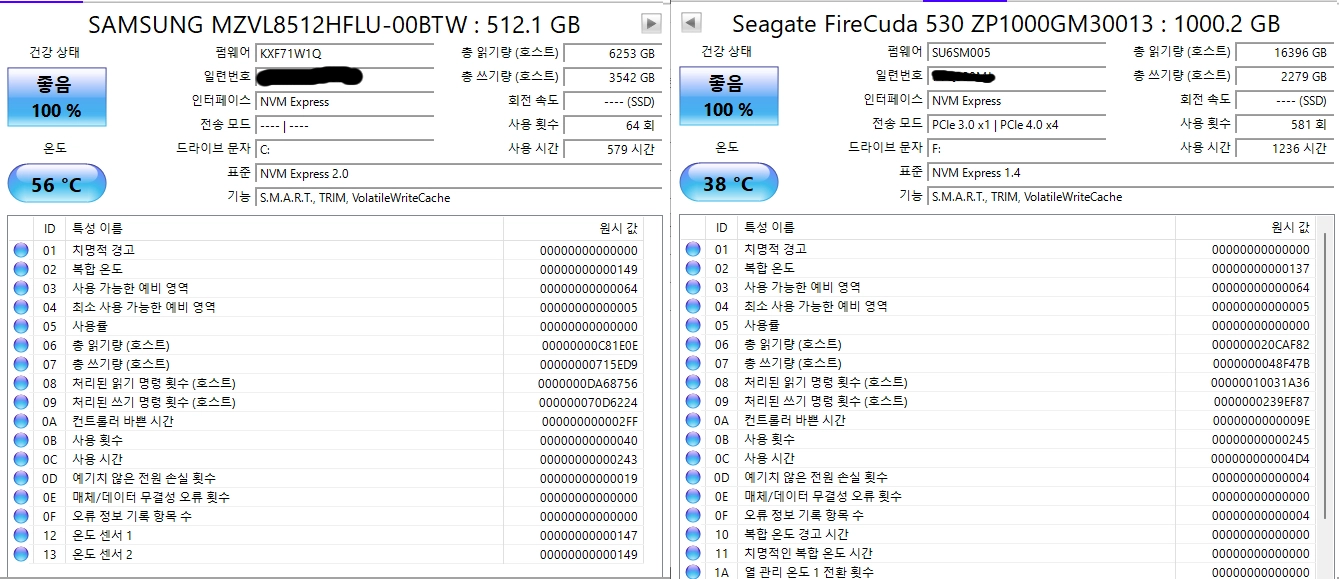The width and height of the screenshot is (1339, 579).
Task: Click Samsung total host writes 3542 GB
Action: 612,77
